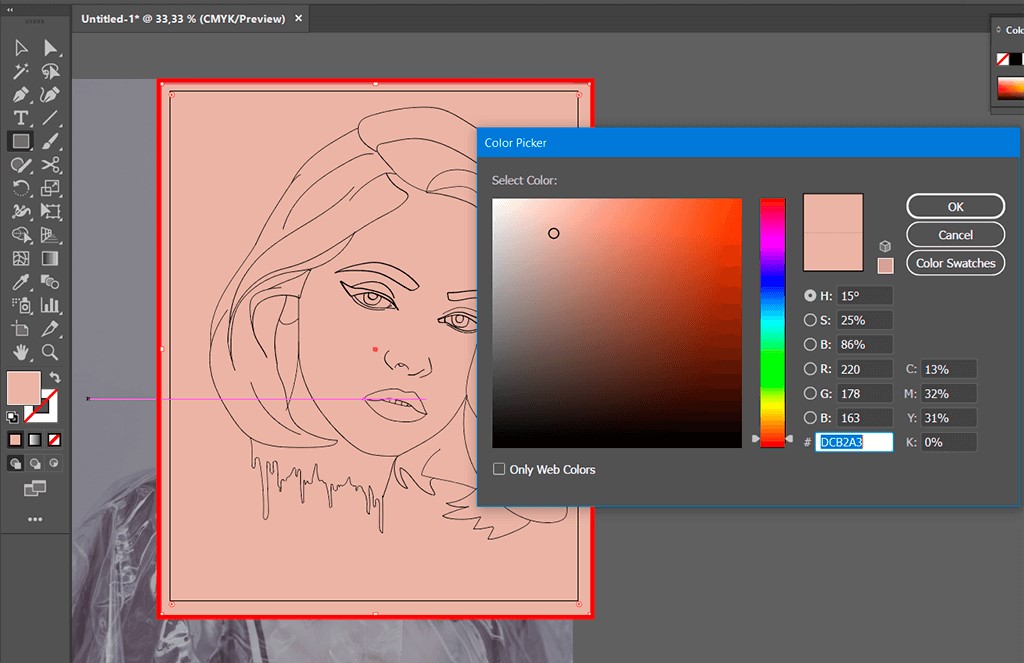Viewport: 1024px width, 663px height.
Task: Click the rainbow hue spectrum slider
Action: coord(772,320)
